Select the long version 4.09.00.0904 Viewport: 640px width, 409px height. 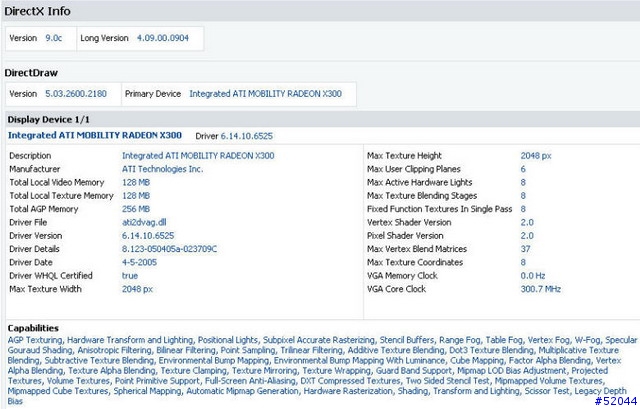click(x=163, y=38)
